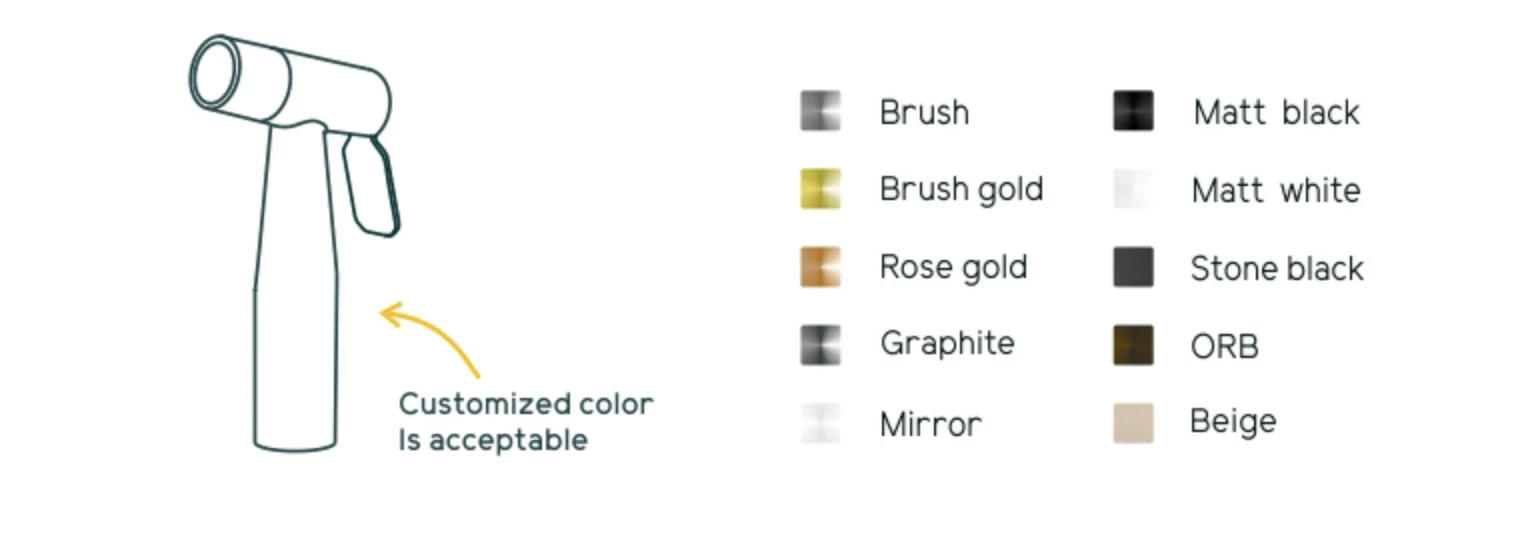Click the "Rose gold" label text
This screenshot has width=1520, height=540.
tap(953, 267)
